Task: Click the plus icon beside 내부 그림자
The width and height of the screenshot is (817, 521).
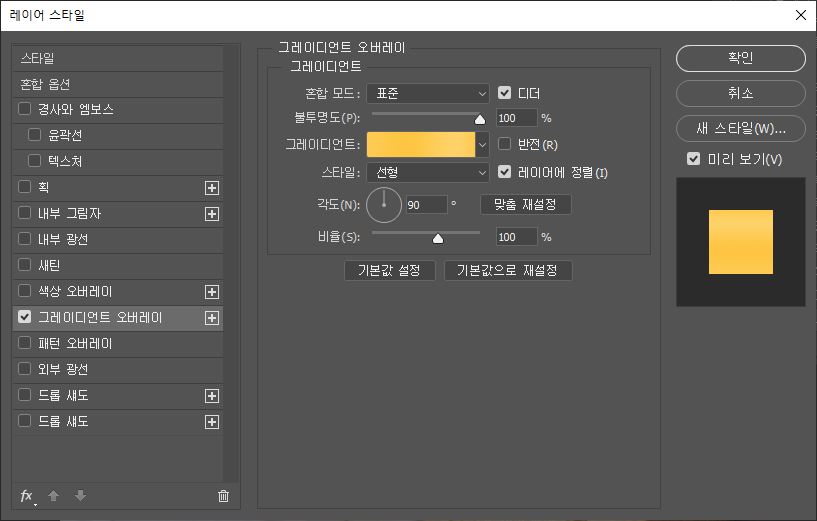Action: (212, 214)
